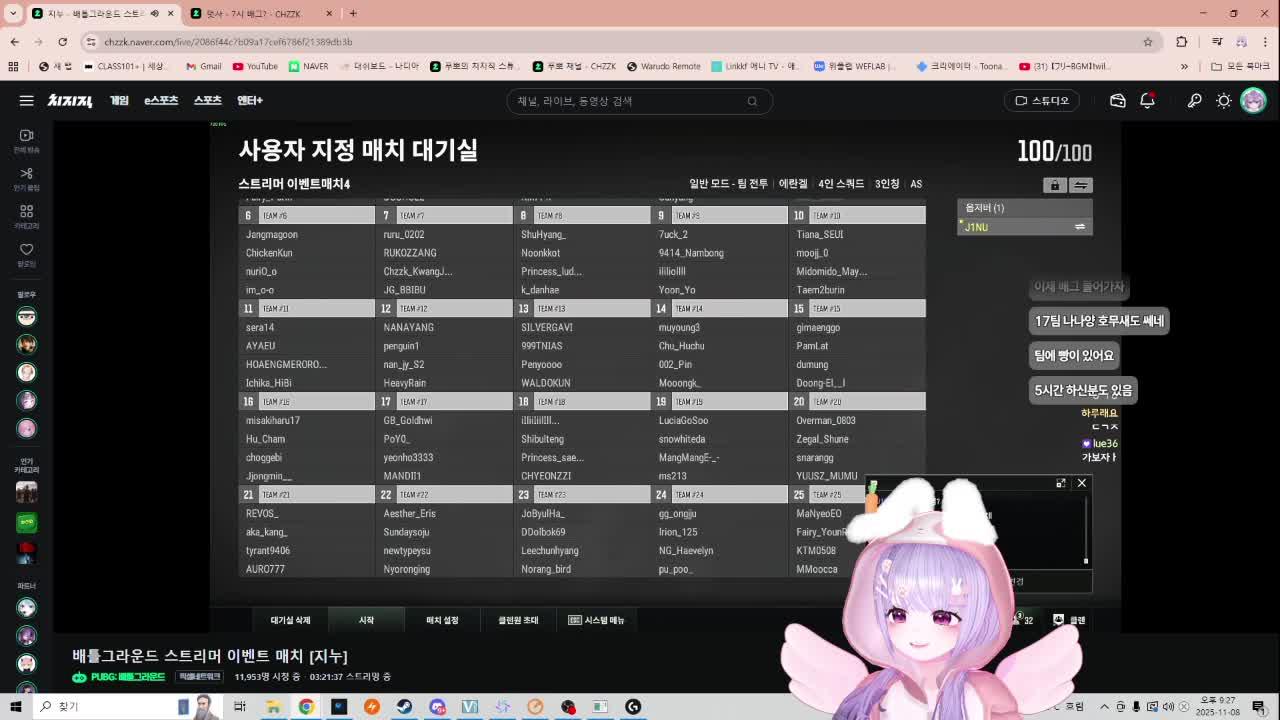
Task: Toggle dark mode with the sun icon
Action: click(x=1222, y=100)
